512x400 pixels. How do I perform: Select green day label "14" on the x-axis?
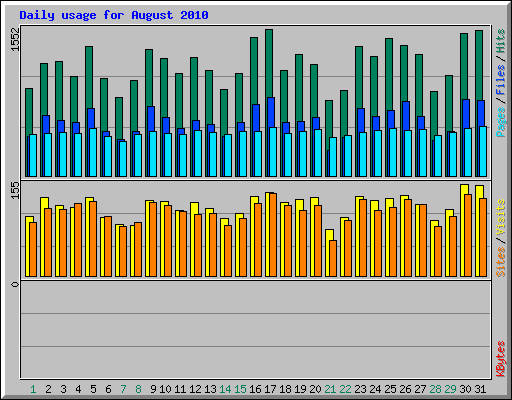tap(225, 389)
